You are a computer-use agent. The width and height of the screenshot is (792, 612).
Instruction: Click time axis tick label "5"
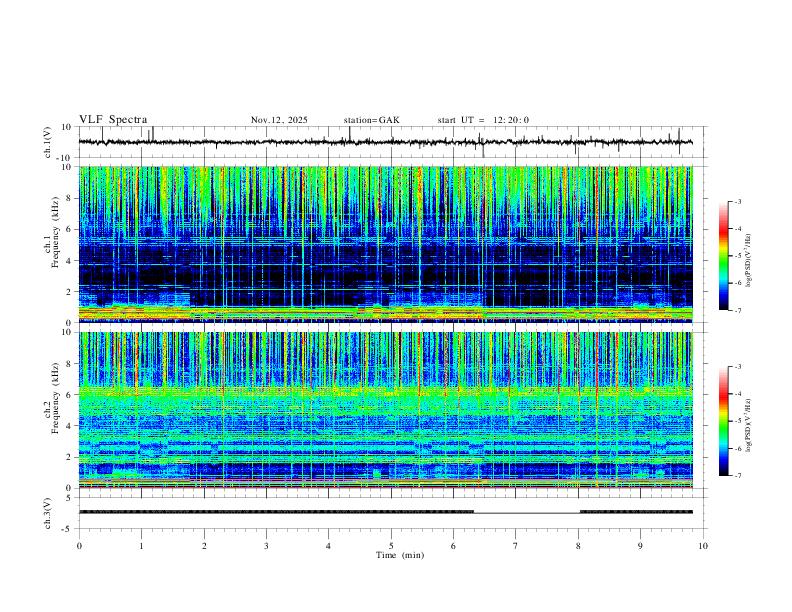391,546
